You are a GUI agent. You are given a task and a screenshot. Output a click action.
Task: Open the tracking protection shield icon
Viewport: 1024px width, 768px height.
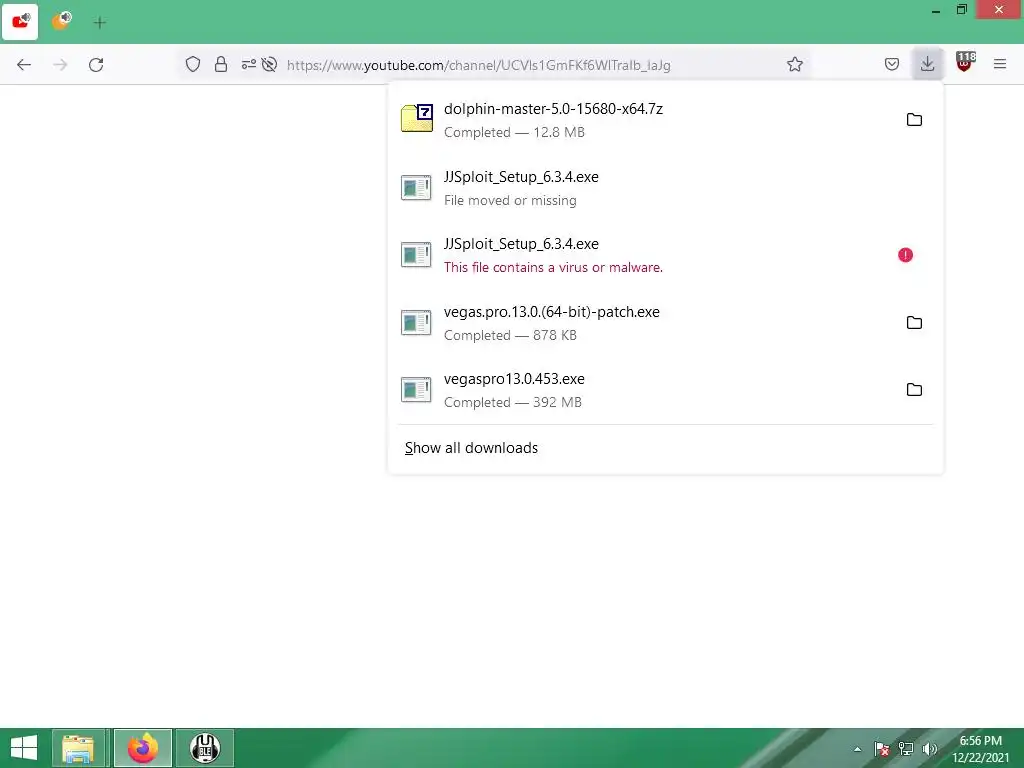click(193, 64)
